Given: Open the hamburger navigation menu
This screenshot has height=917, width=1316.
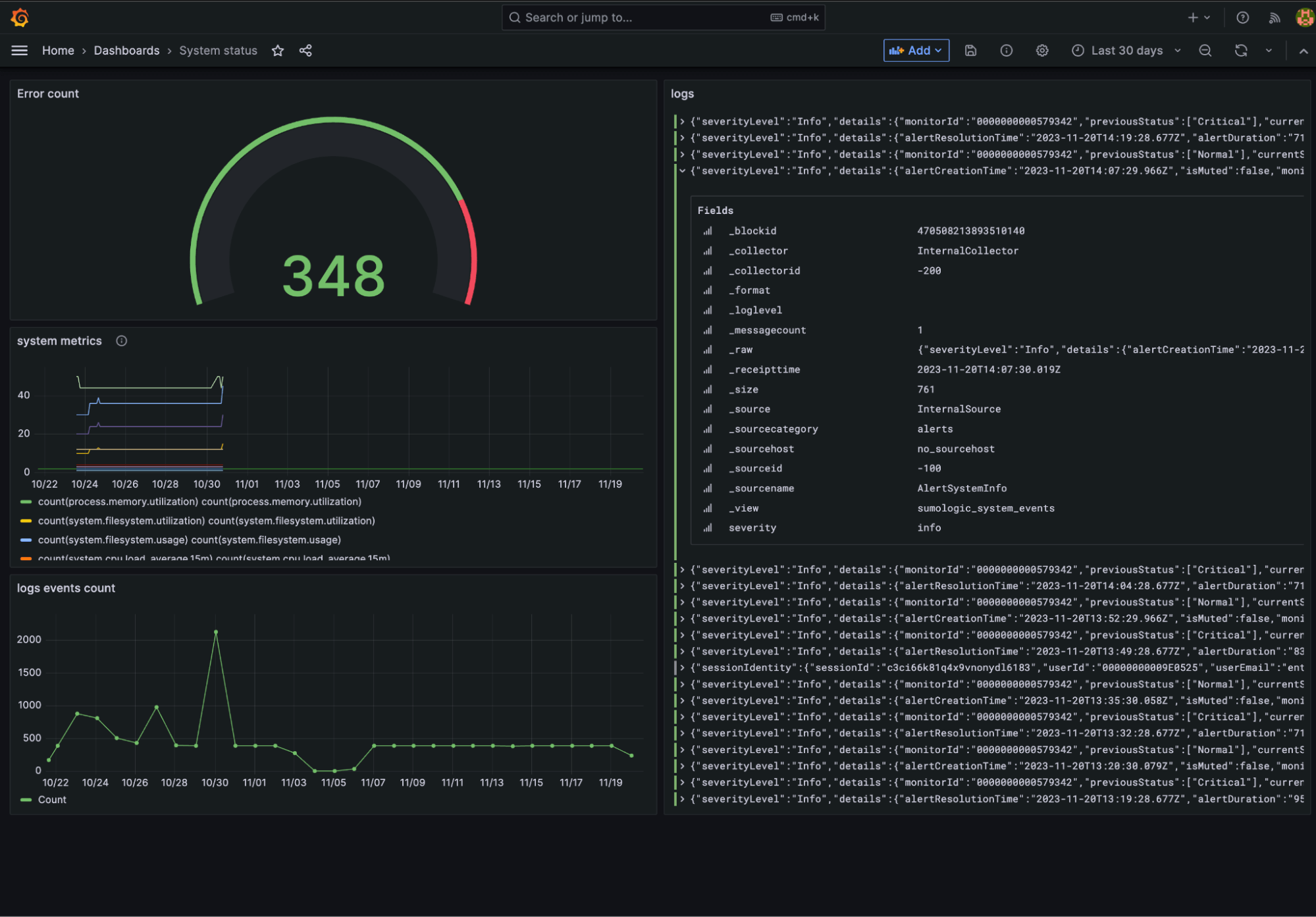Looking at the screenshot, I should [19, 50].
